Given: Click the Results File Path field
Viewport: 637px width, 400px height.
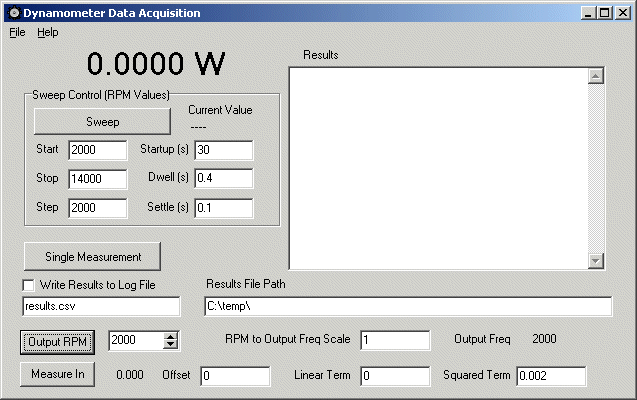Looking at the screenshot, I should click(408, 306).
